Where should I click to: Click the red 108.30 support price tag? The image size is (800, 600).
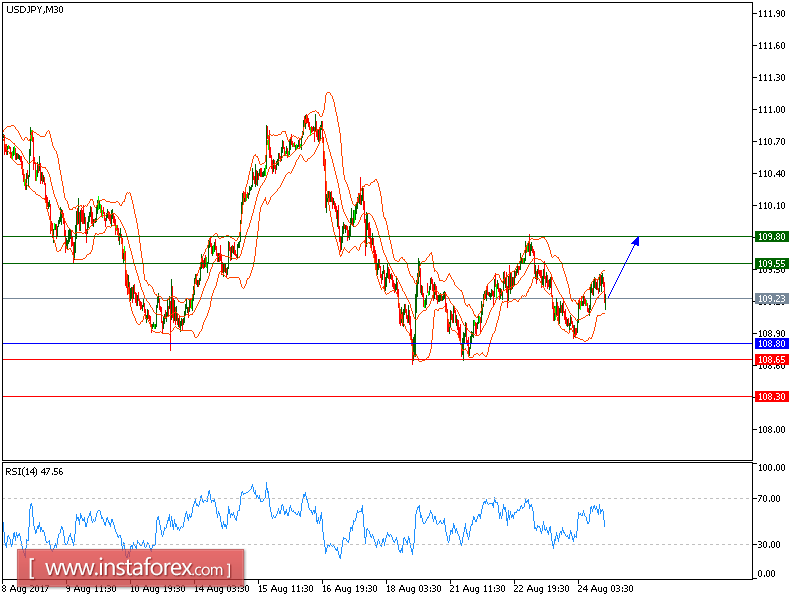pyautogui.click(x=770, y=394)
